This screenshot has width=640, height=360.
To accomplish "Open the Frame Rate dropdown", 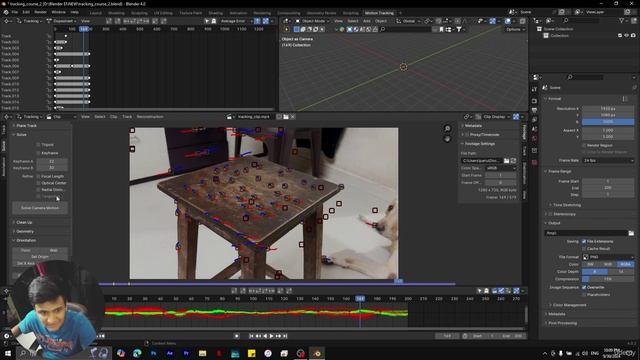I will point(608,160).
